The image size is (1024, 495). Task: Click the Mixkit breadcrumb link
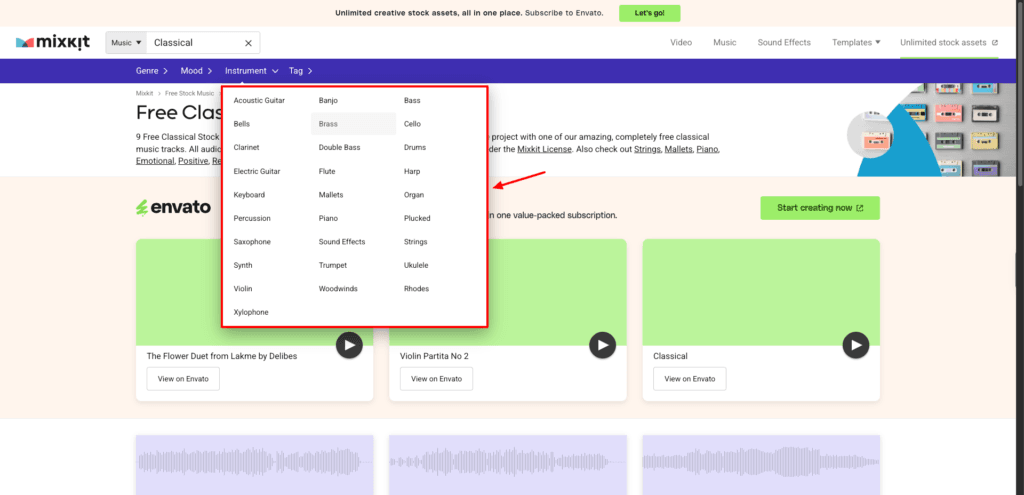144,93
